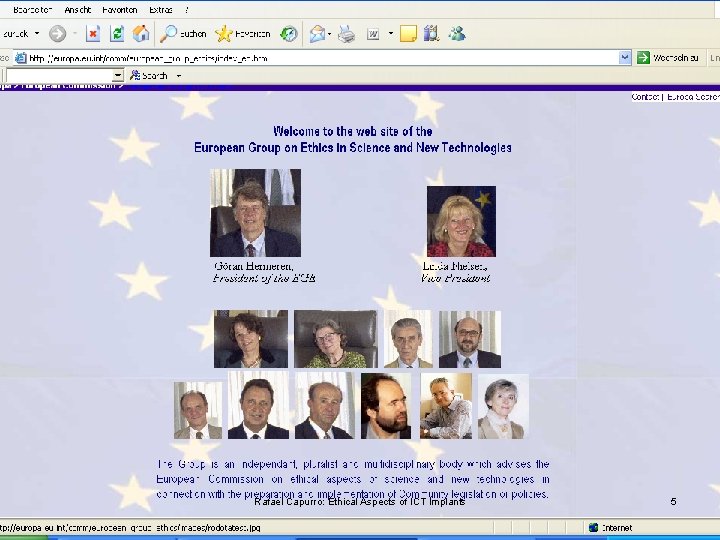Click the mail envelope icon
The image size is (720, 540).
(x=317, y=34)
